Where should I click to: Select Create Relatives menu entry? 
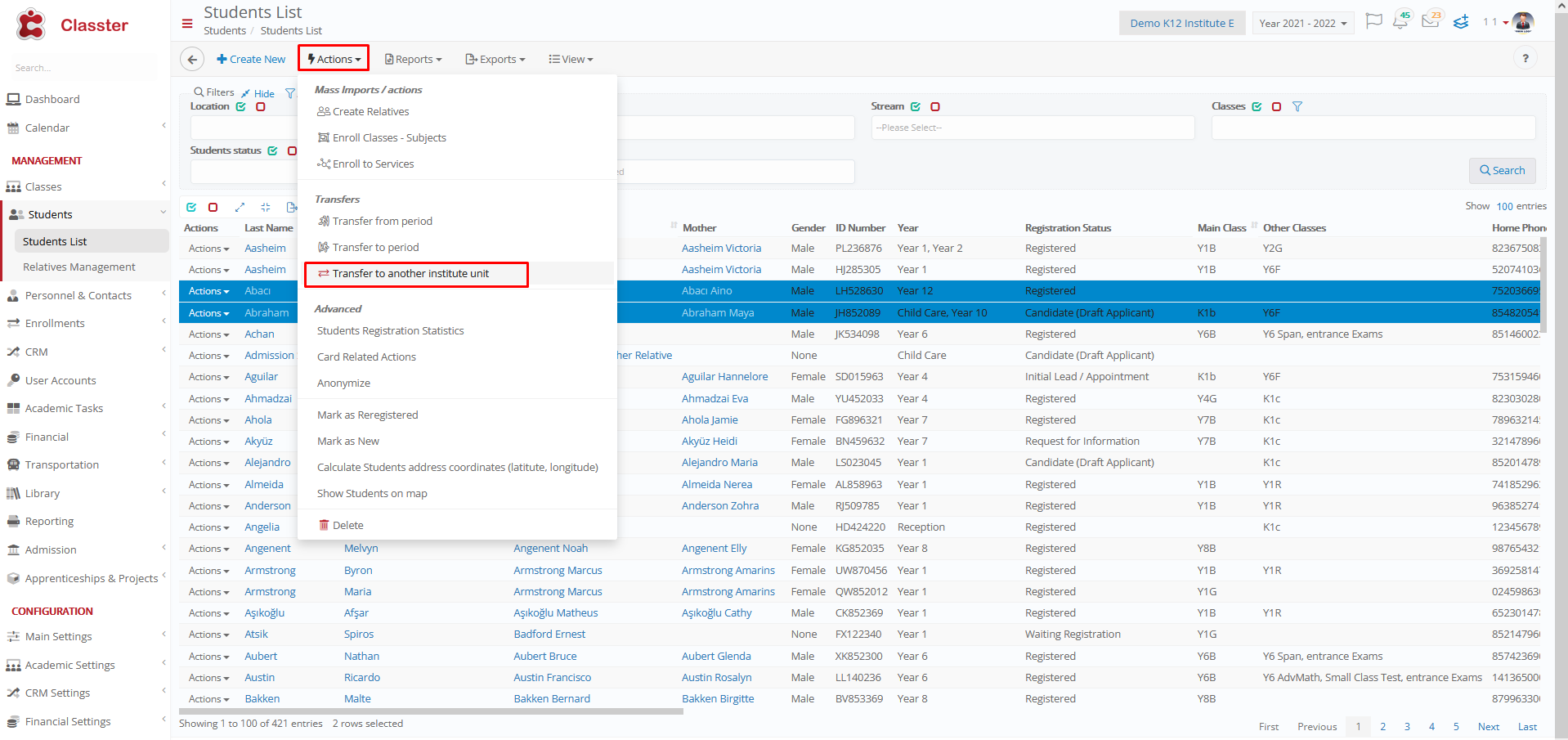[x=370, y=111]
